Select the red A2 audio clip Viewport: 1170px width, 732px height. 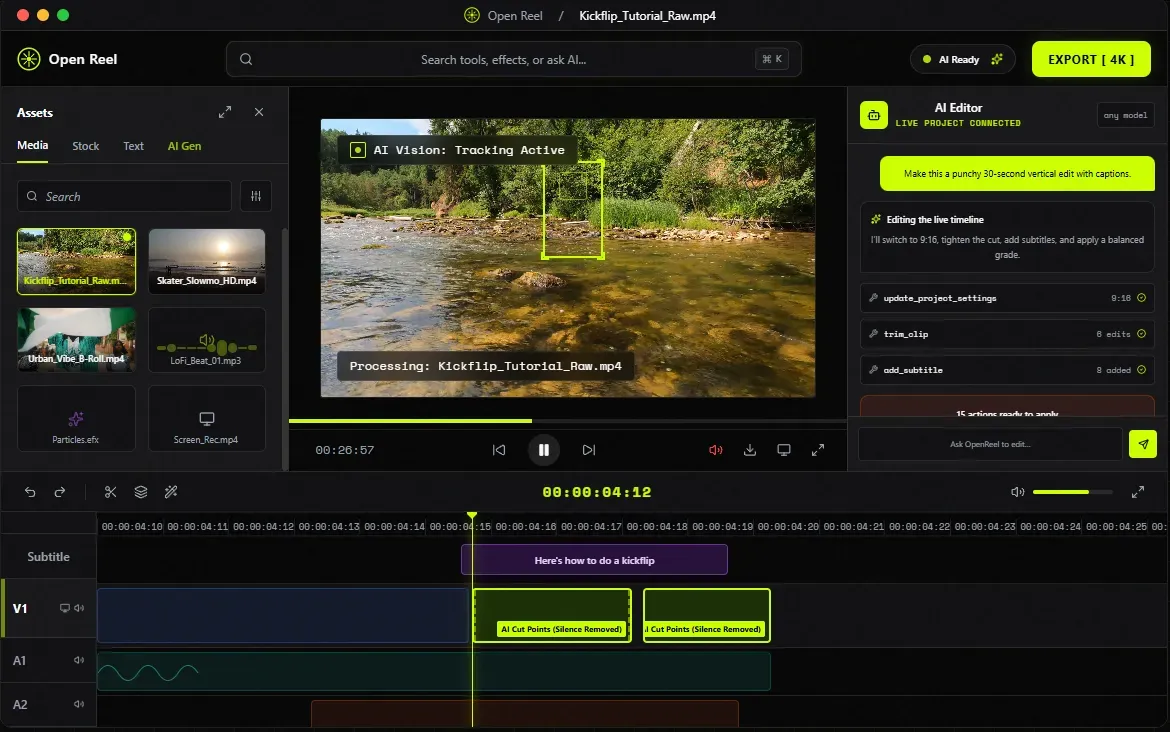[x=525, y=713]
